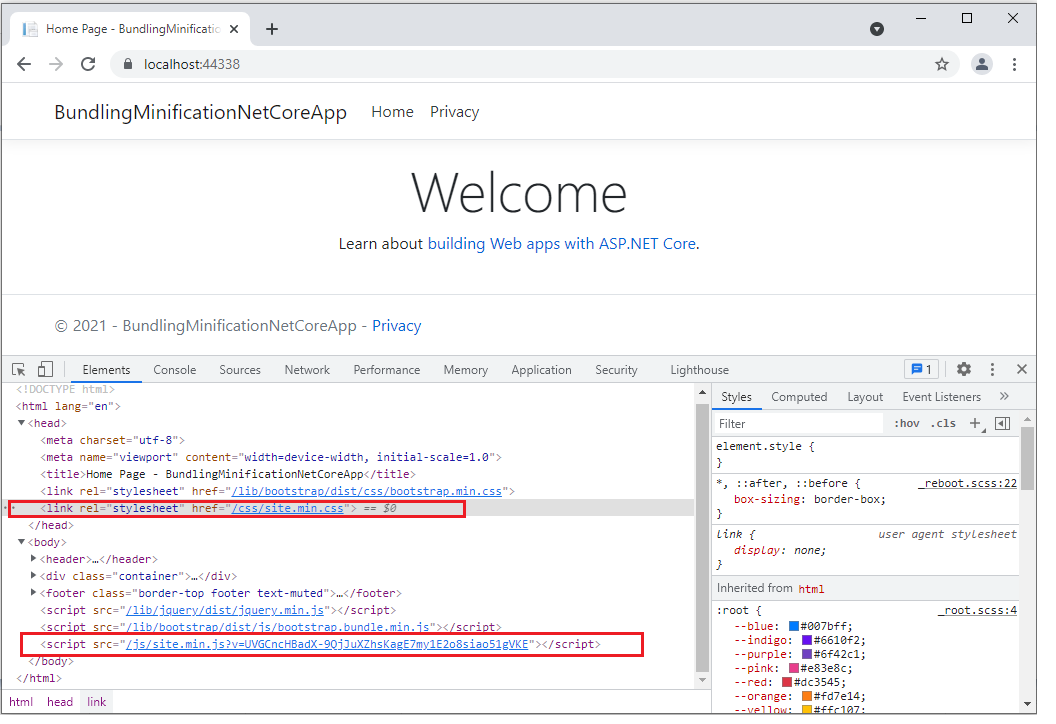Close the Home Page browser tab
This screenshot has width=1056, height=724.
coord(234,29)
